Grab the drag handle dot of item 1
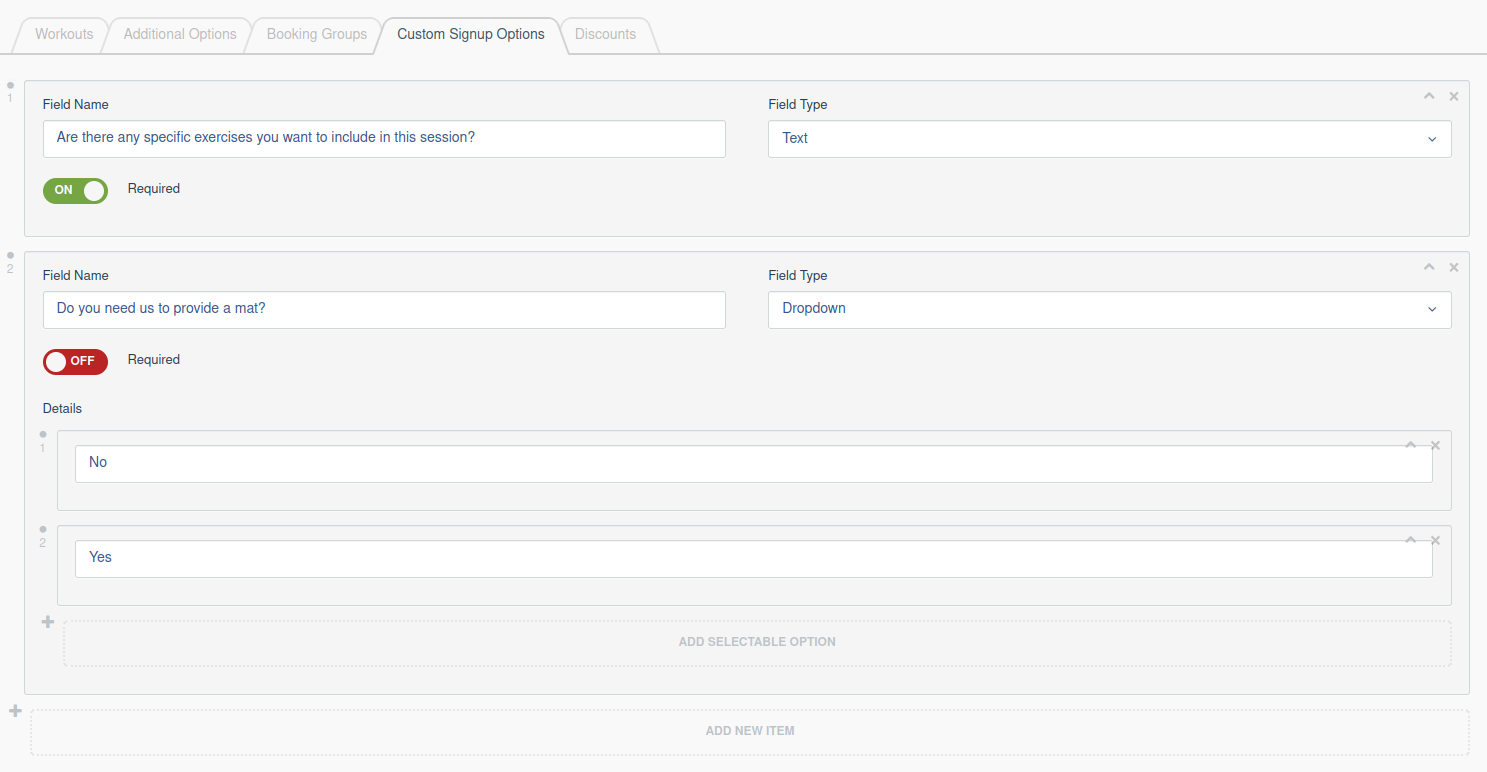 pyautogui.click(x=11, y=85)
